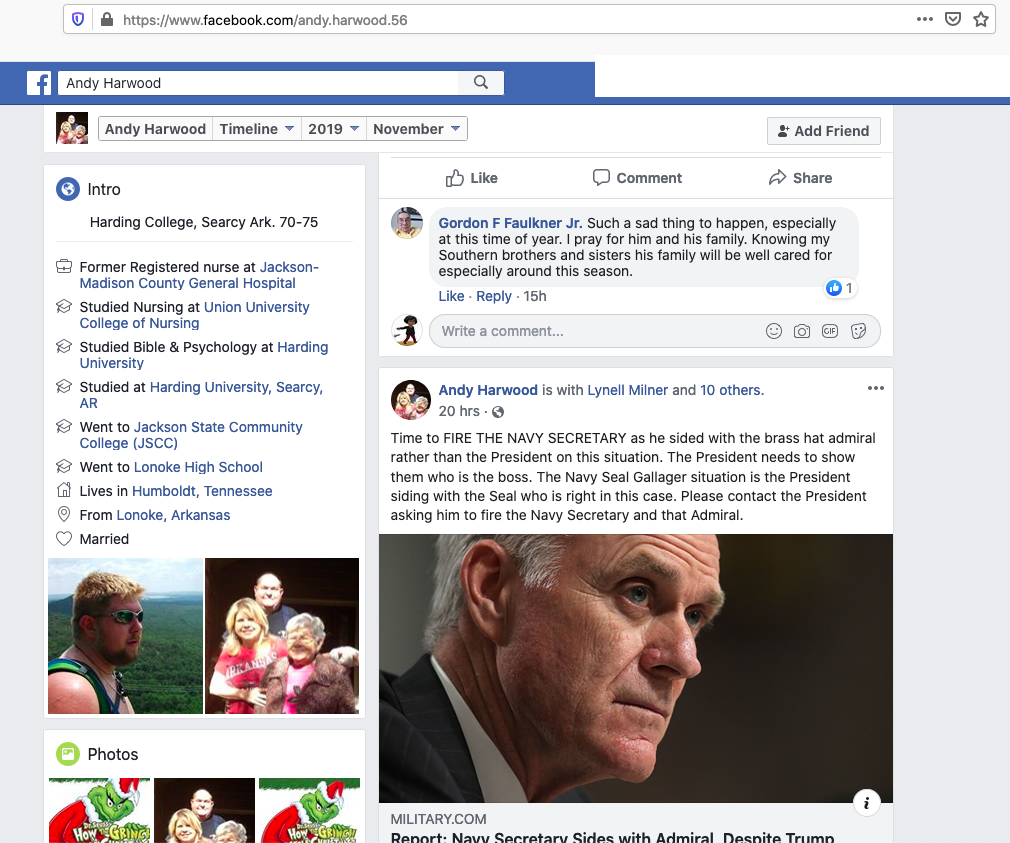Like the post with thumbs-up button
Image resolution: width=1010 pixels, height=843 pixels.
[x=472, y=178]
